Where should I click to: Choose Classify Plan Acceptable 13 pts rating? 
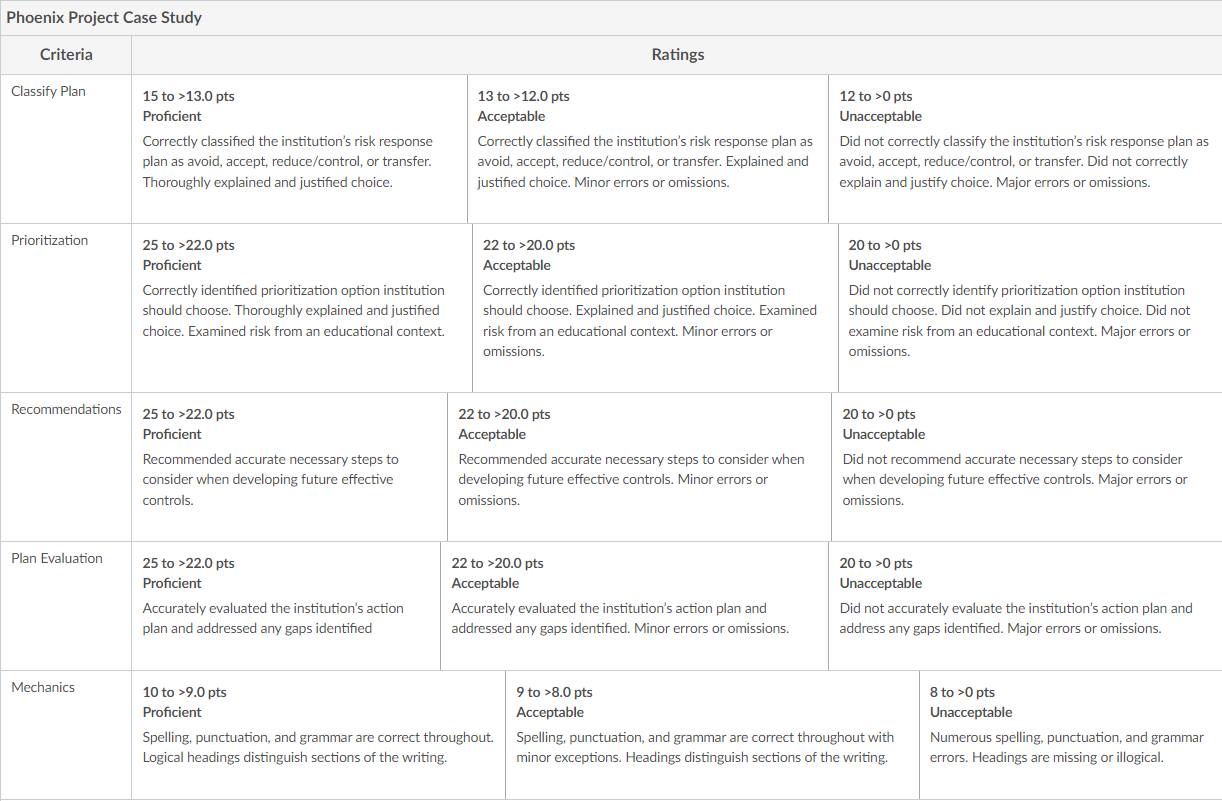point(647,149)
